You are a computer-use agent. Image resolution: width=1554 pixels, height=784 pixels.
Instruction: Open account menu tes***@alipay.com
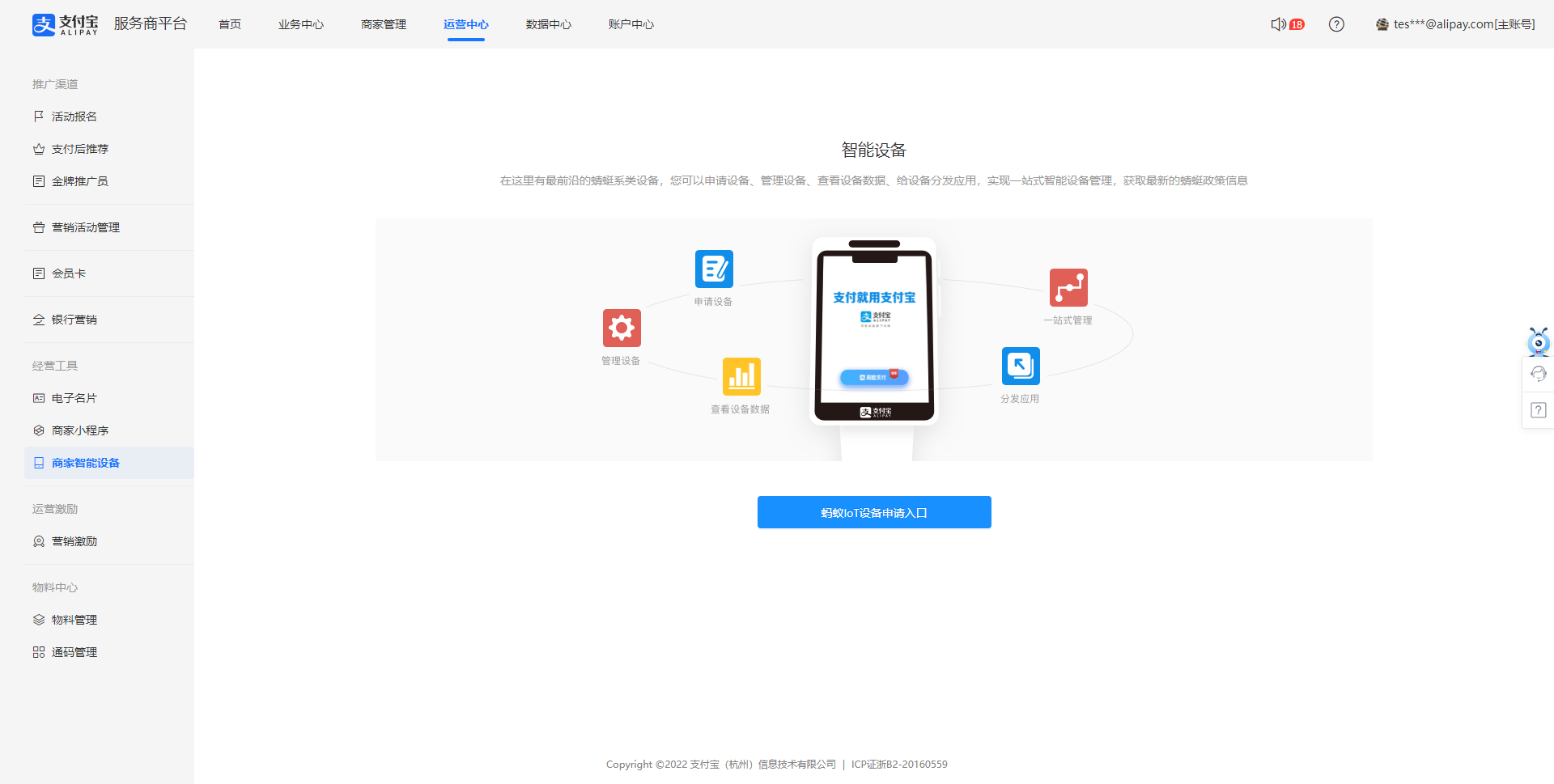(x=1464, y=24)
